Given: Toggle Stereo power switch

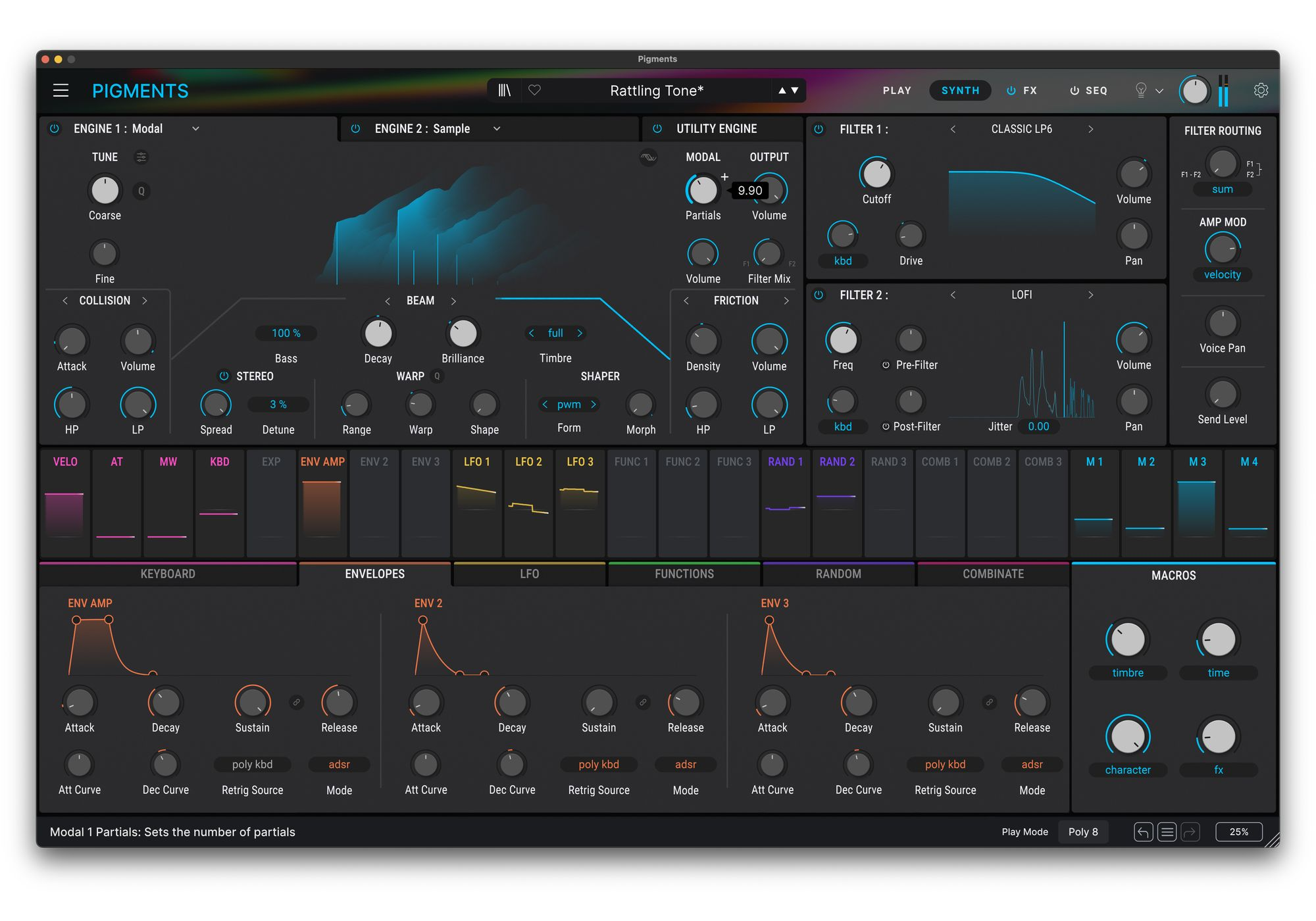Looking at the screenshot, I should 224,376.
